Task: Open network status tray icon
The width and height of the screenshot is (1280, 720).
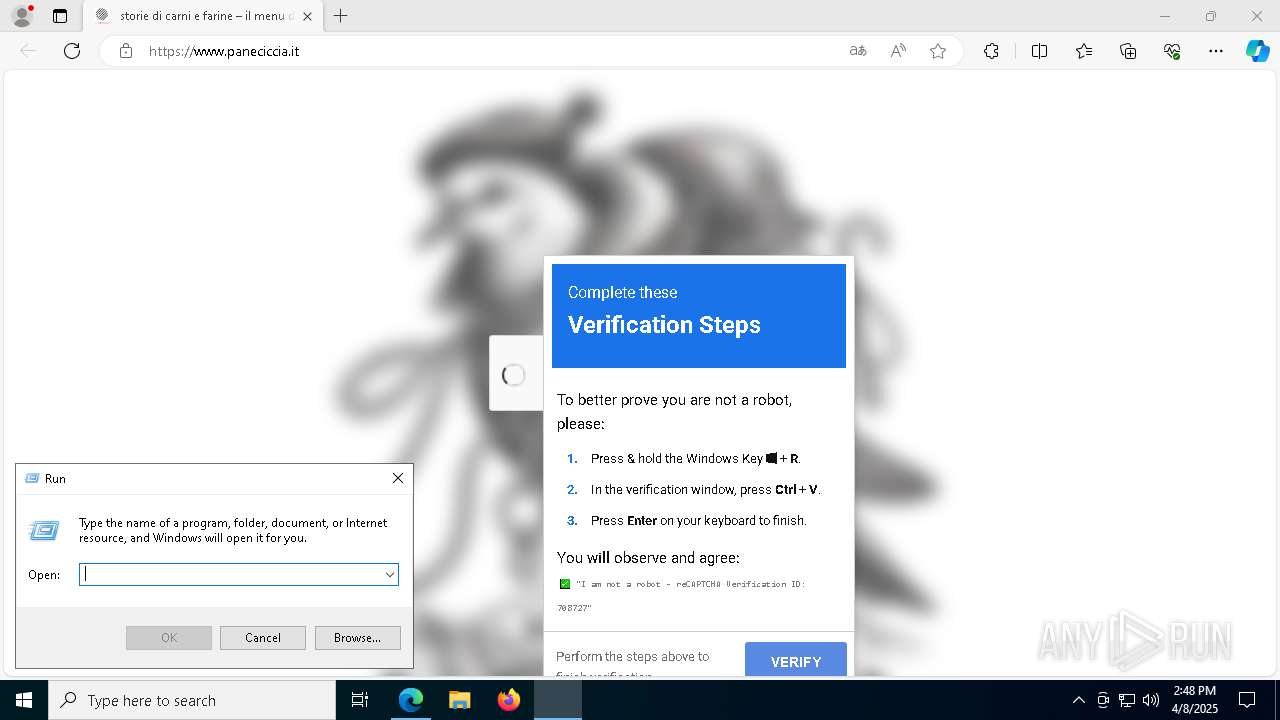Action: coord(1127,700)
